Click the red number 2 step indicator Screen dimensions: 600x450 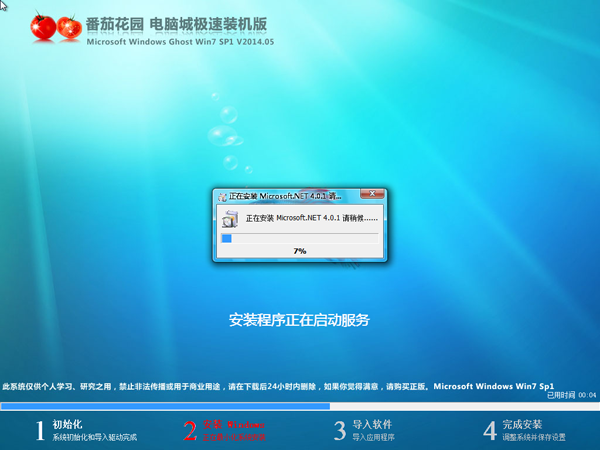(189, 430)
